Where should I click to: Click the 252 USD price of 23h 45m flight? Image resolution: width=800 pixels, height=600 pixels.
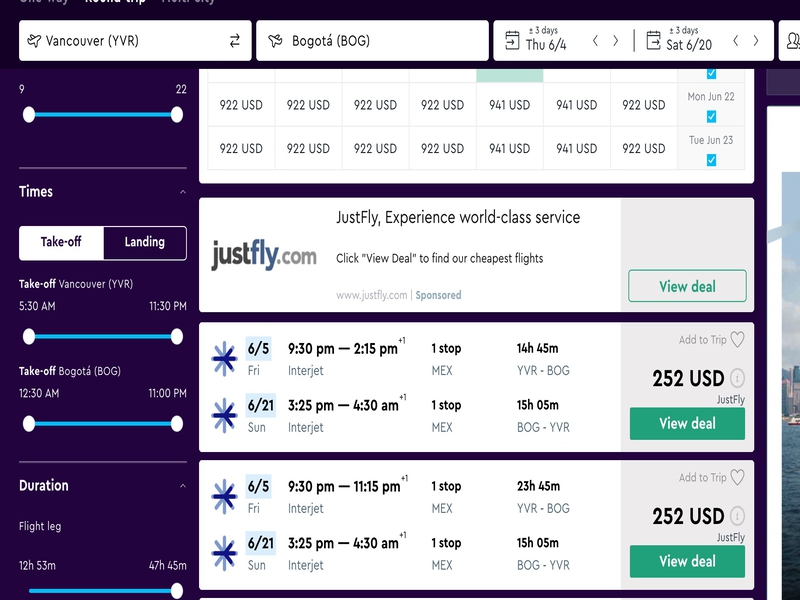point(688,516)
